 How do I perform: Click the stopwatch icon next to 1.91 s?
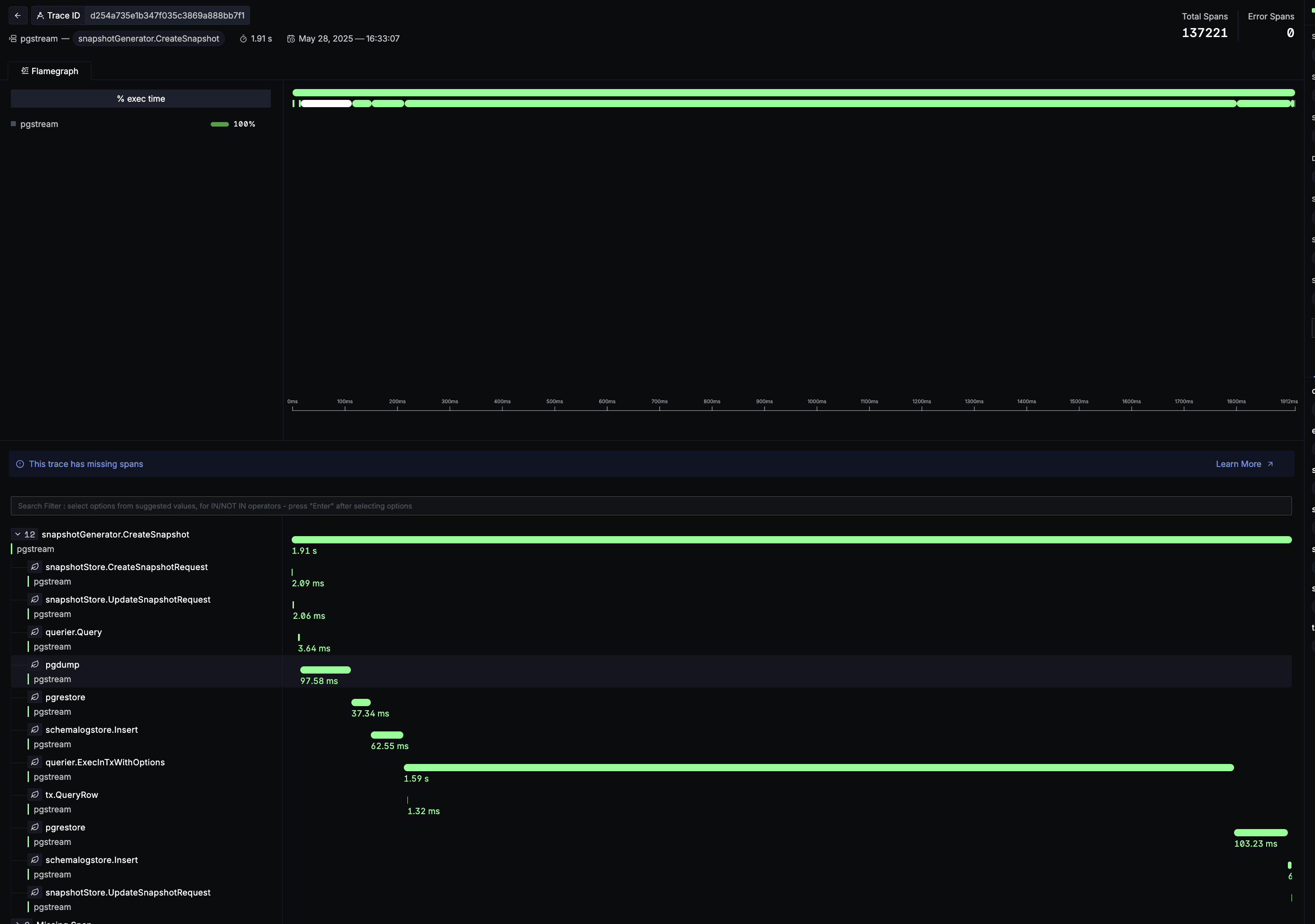[243, 39]
